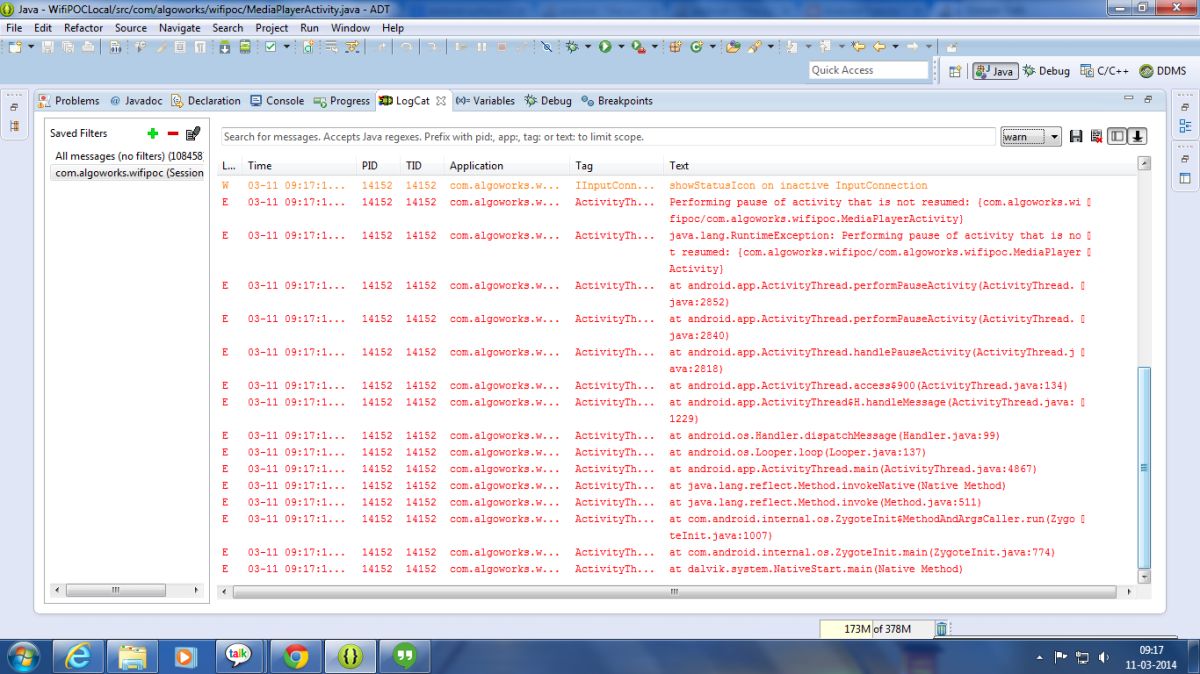Open the Window menu

(350, 28)
